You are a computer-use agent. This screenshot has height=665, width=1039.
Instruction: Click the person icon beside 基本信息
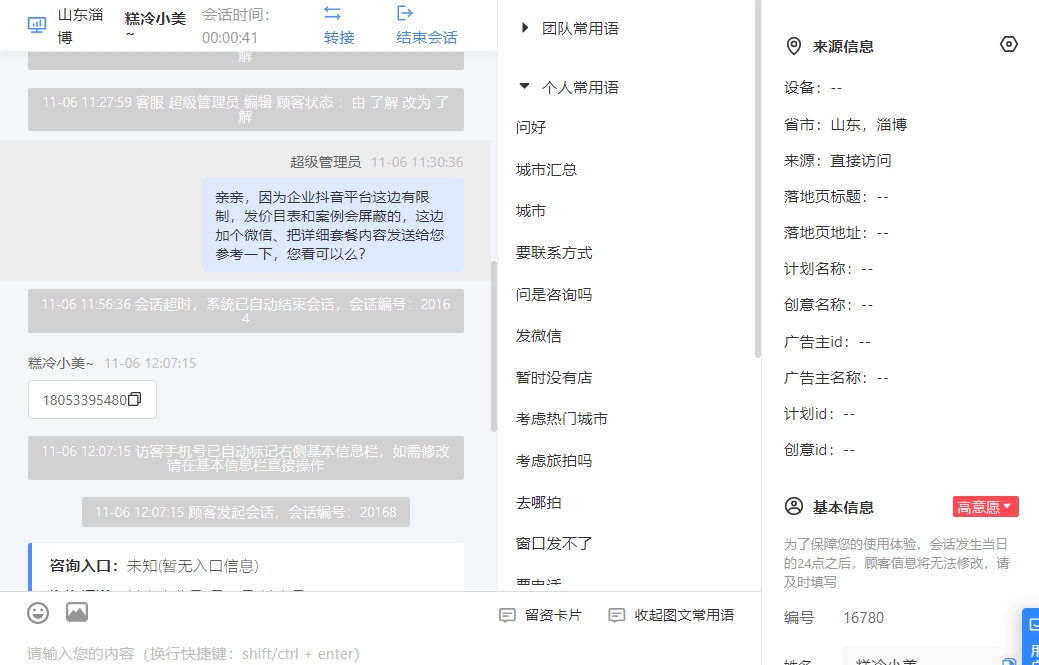(x=793, y=507)
